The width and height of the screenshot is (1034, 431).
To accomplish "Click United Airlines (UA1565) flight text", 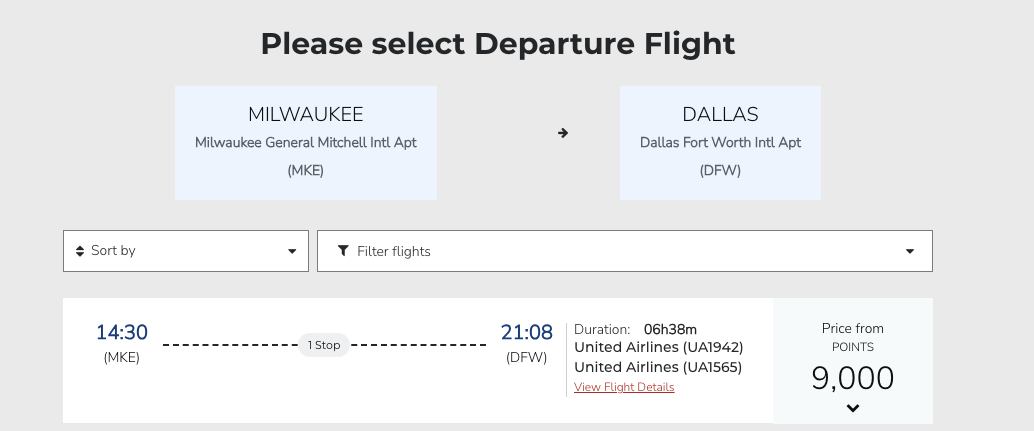I will [658, 367].
